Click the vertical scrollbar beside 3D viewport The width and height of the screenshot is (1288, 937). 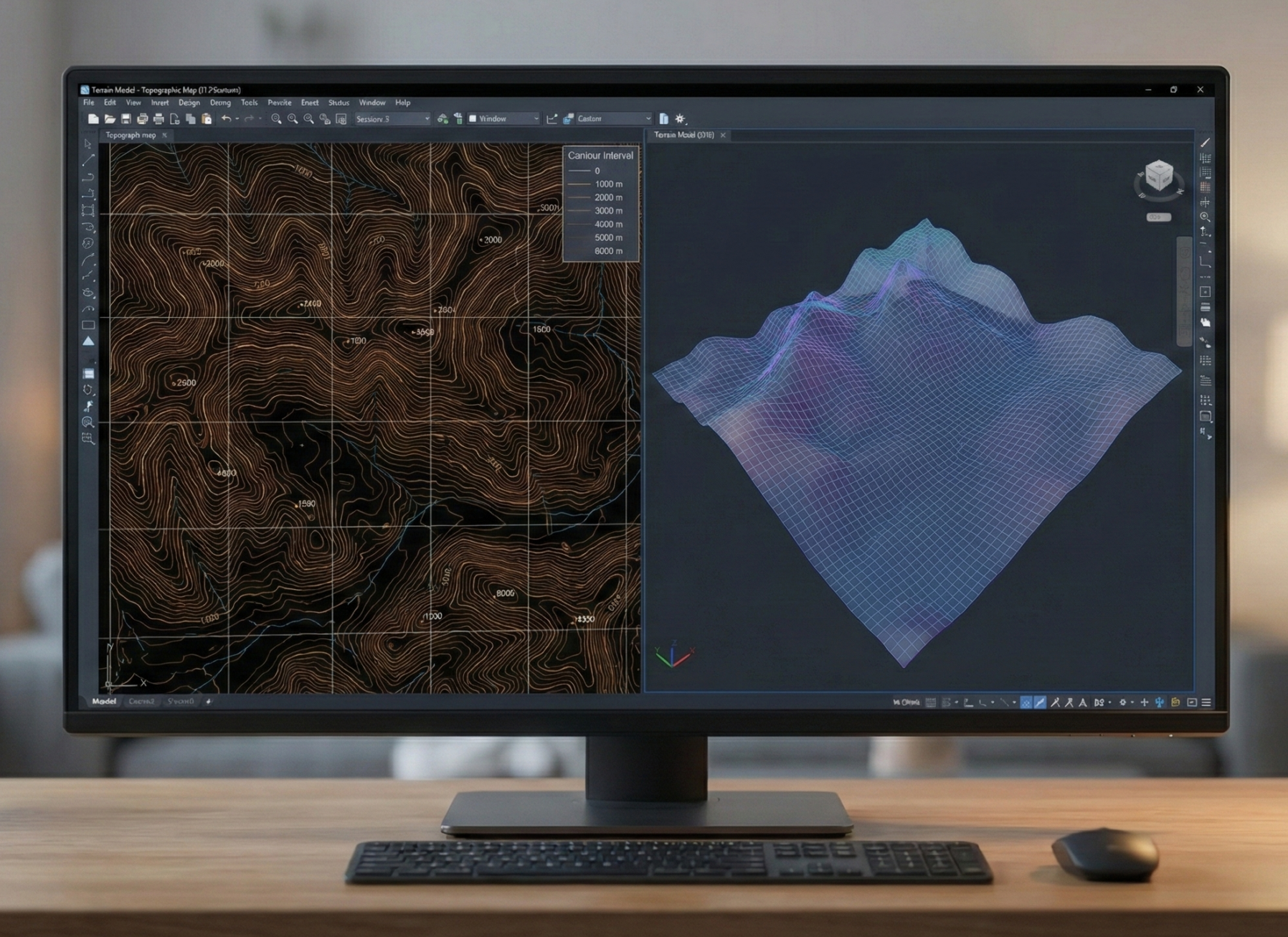pyautogui.click(x=1184, y=291)
